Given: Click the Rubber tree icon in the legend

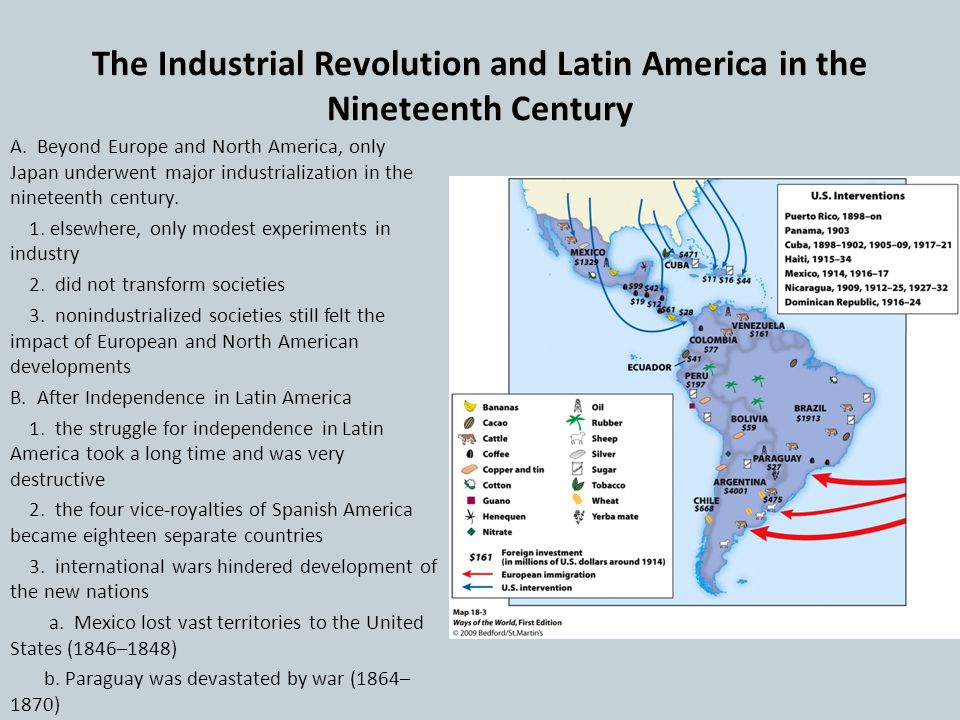Looking at the screenshot, I should click(576, 422).
